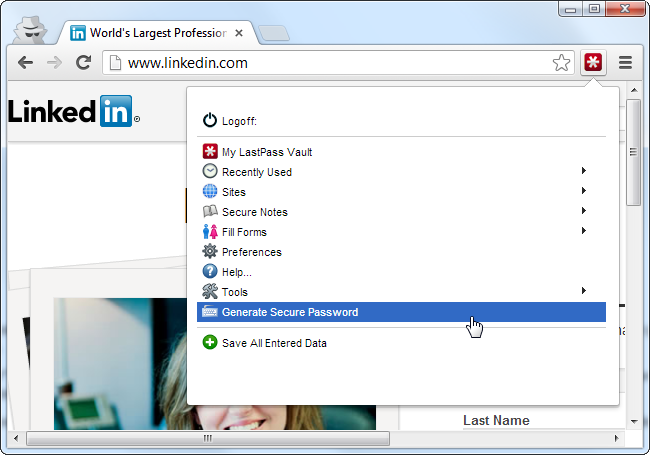
Task: Click the Logoff power icon
Action: [210, 120]
